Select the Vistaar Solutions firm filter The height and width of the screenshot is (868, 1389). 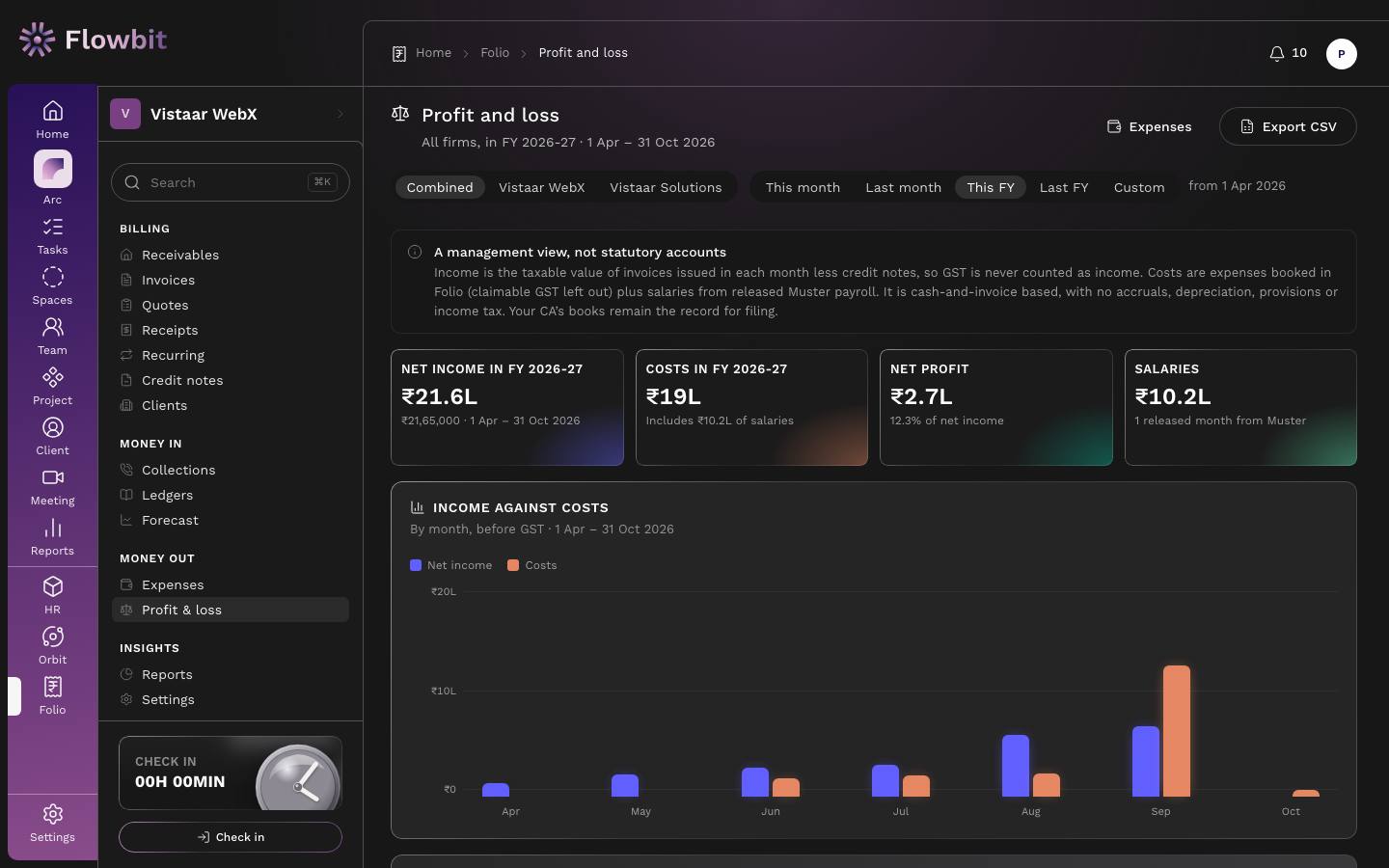tap(666, 187)
